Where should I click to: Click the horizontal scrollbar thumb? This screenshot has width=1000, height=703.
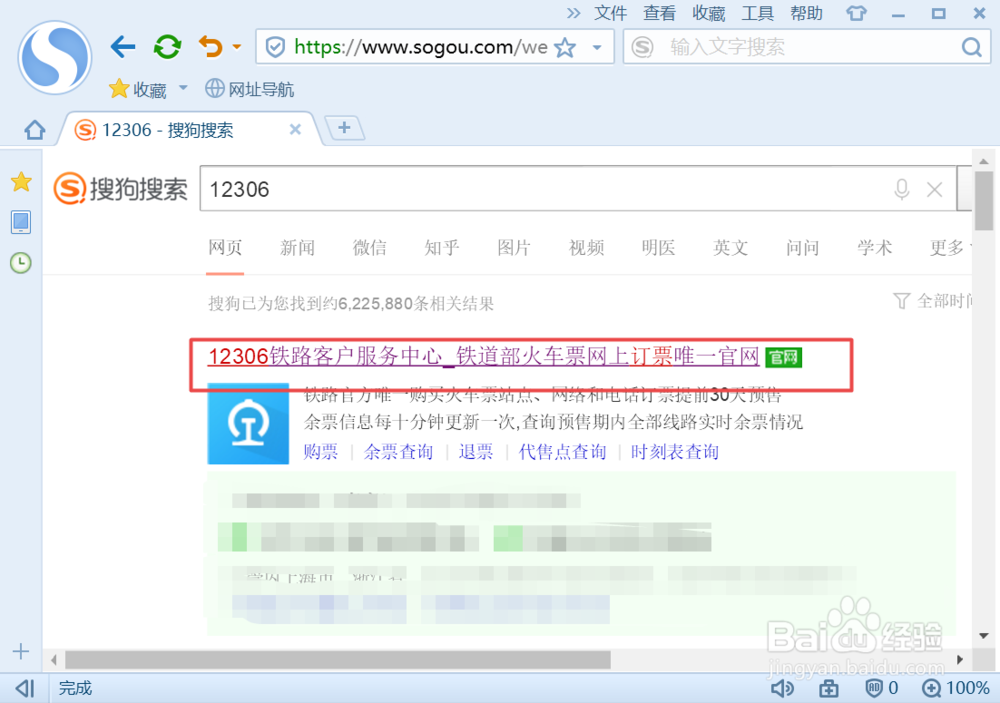337,660
